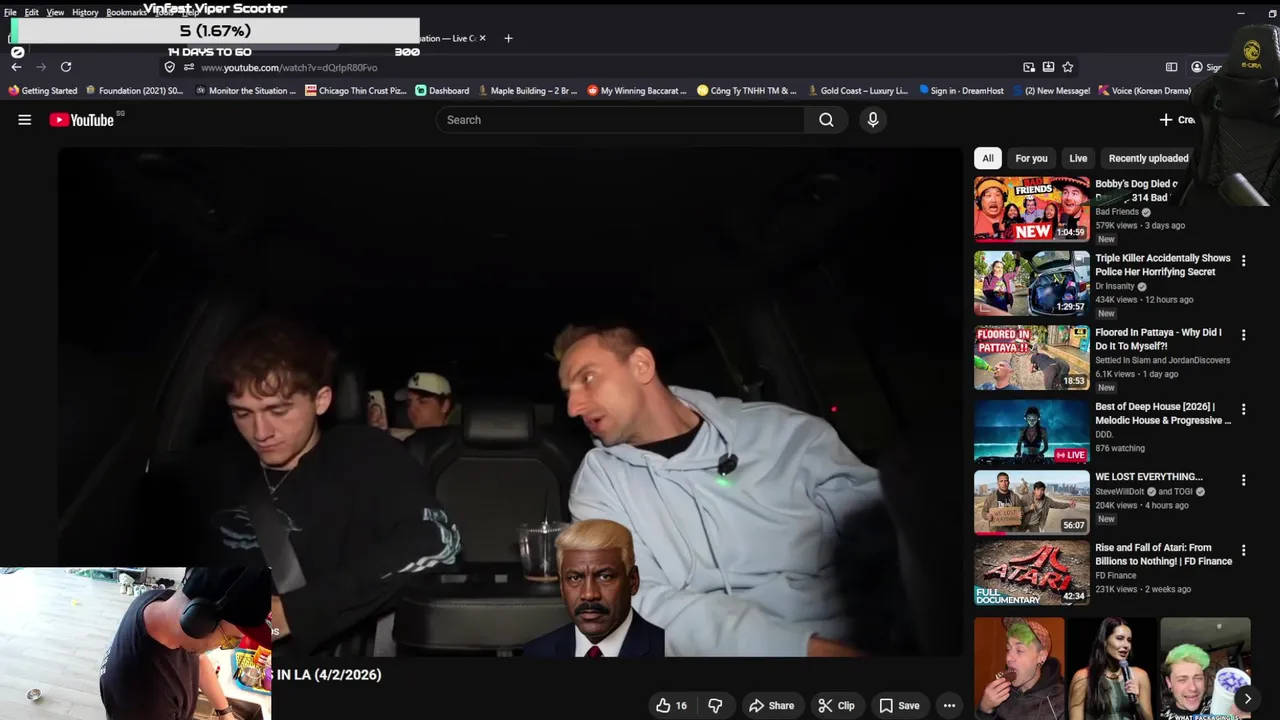Open the Atari full documentary thumbnail

(1032, 573)
